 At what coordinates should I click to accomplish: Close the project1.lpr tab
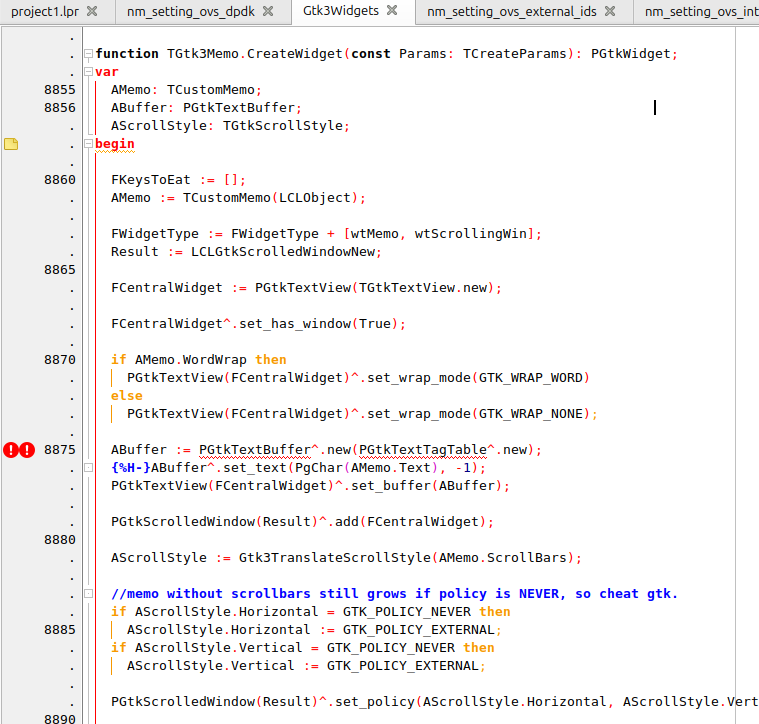pyautogui.click(x=92, y=12)
